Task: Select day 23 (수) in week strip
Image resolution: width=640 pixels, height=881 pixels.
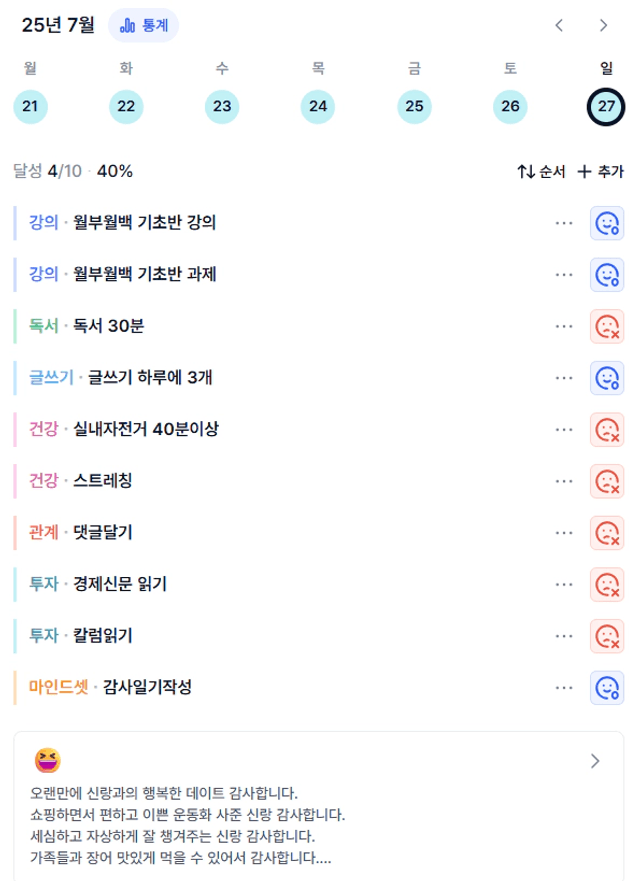Action: [x=222, y=106]
